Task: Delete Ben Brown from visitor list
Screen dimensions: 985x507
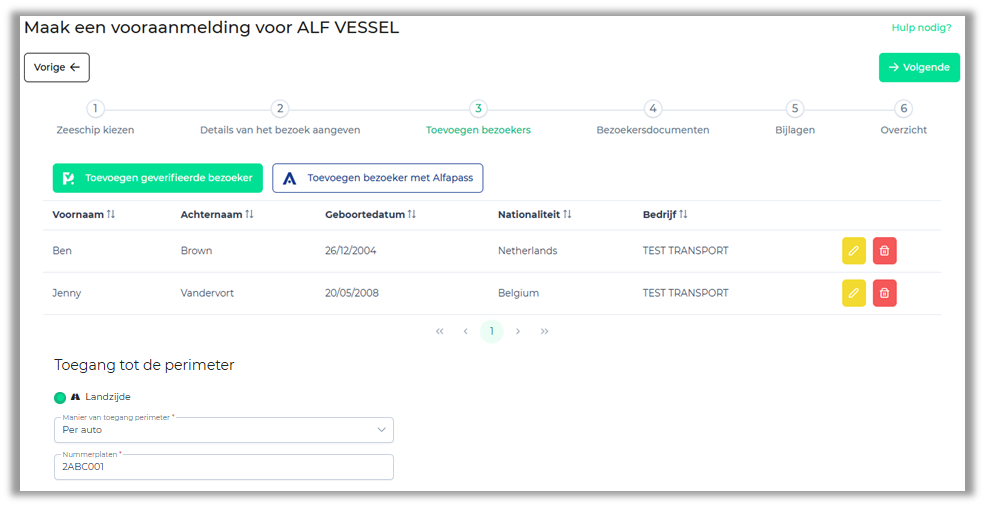Action: point(884,251)
